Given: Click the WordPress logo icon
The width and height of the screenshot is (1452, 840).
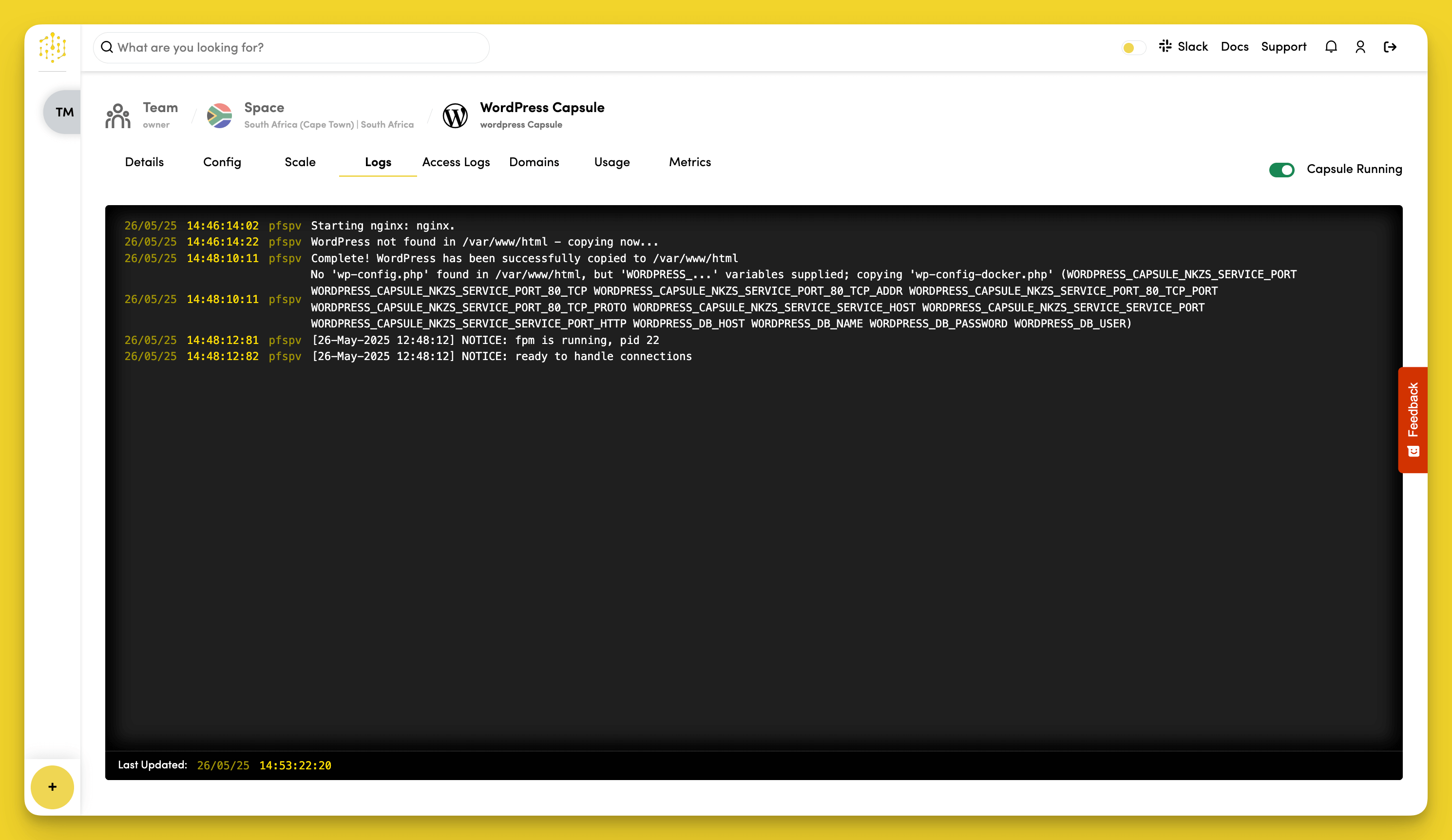Looking at the screenshot, I should (455, 115).
